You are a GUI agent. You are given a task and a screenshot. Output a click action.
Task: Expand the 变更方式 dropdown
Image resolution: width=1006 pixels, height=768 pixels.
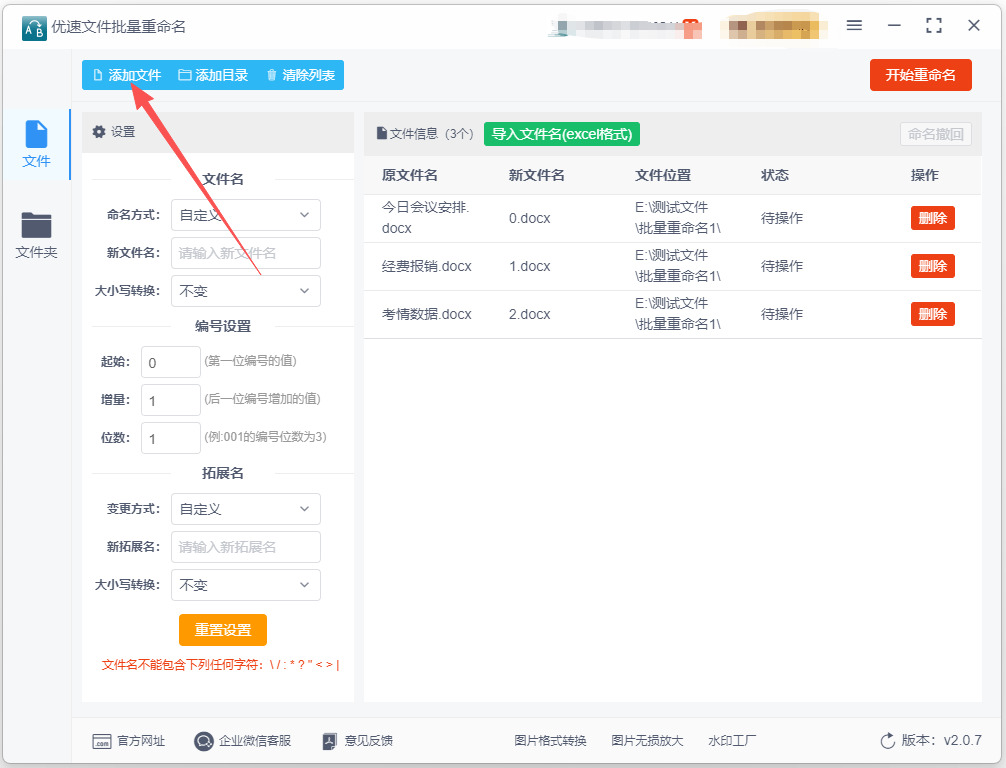tap(246, 509)
